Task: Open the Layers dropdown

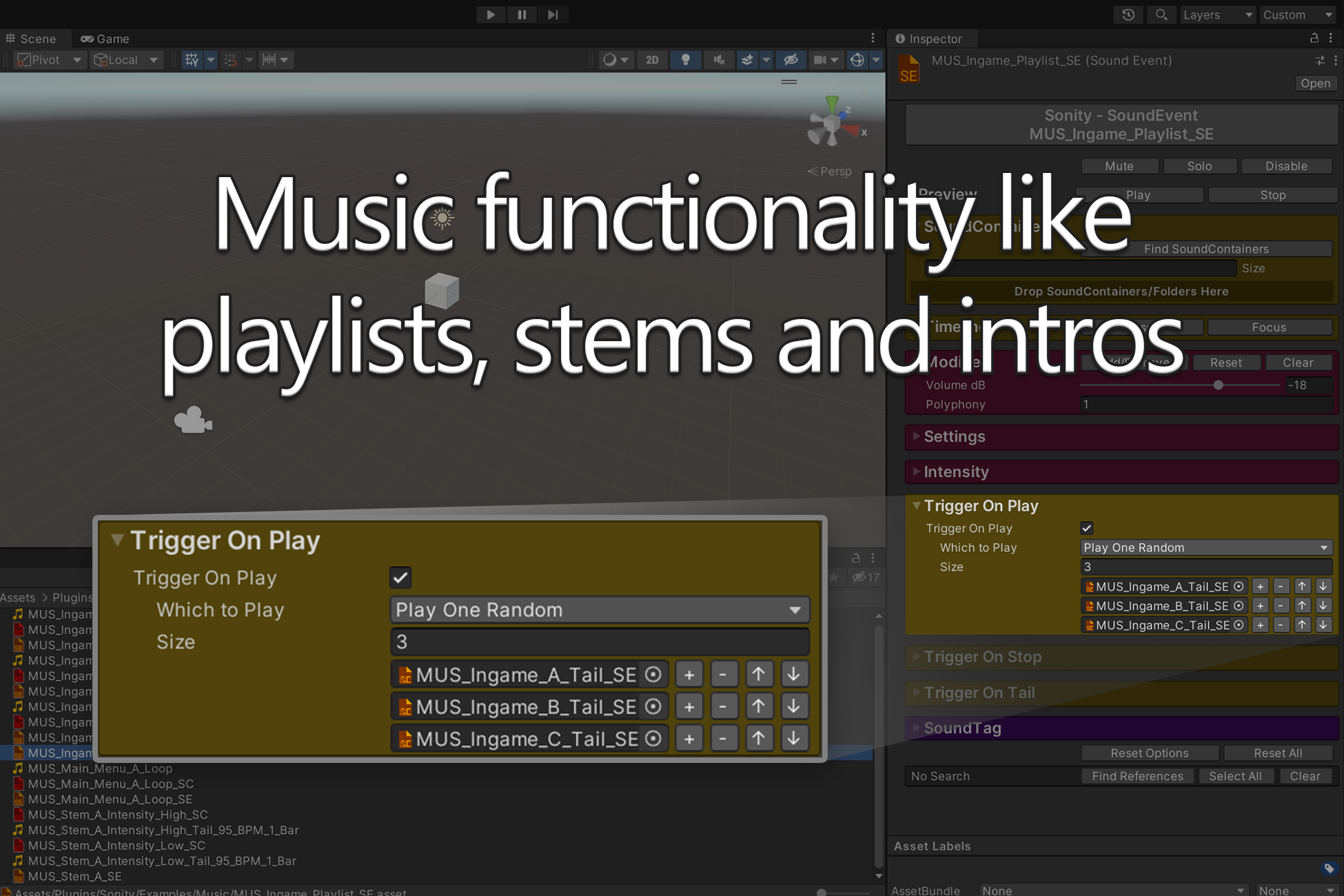Action: point(1217,14)
